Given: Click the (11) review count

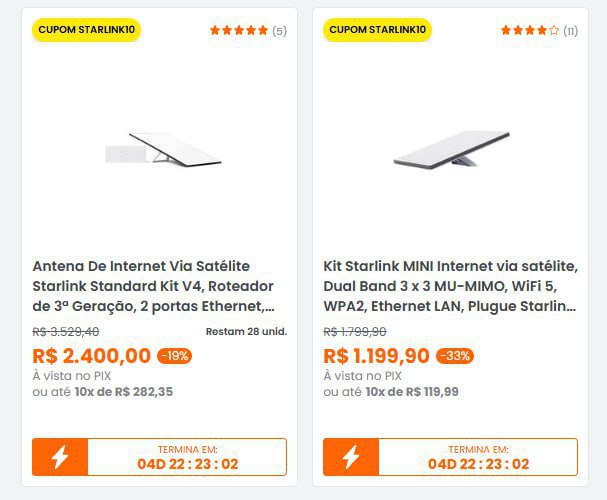Looking at the screenshot, I should click(x=570, y=31).
